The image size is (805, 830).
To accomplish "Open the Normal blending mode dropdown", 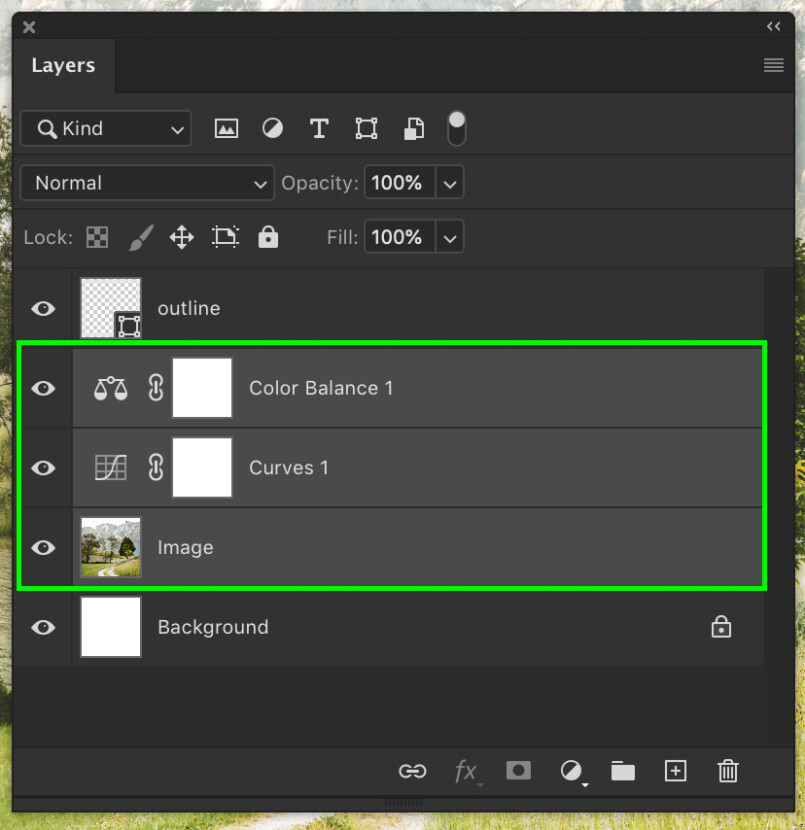I will [147, 183].
